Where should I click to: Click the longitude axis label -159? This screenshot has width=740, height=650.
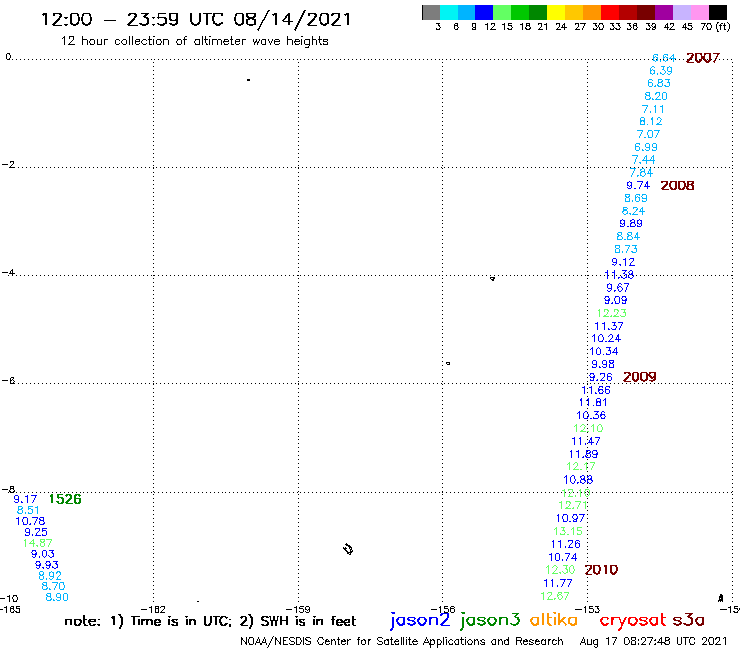pos(298,609)
